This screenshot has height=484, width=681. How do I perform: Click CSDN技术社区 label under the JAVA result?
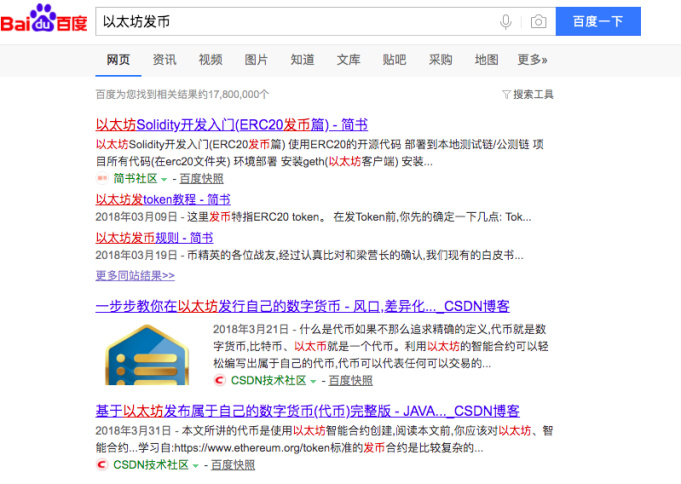point(151,465)
